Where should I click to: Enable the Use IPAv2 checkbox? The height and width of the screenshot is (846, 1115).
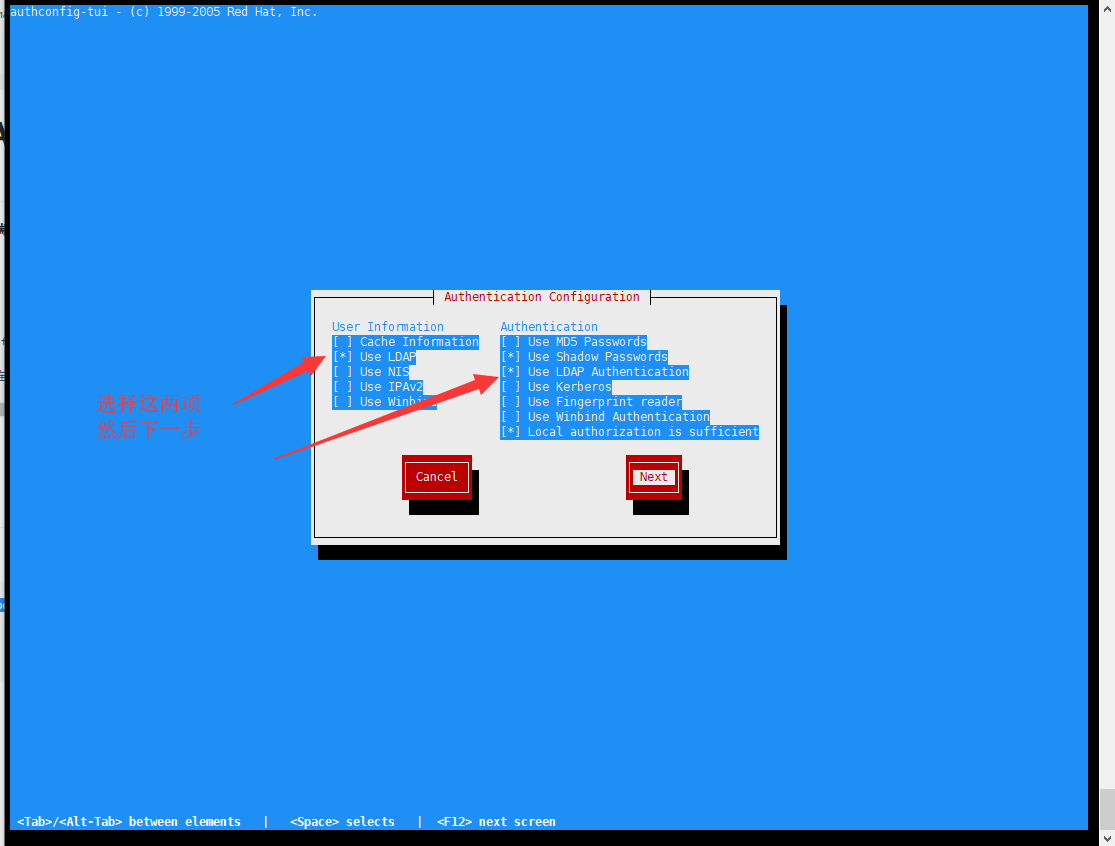(378, 387)
